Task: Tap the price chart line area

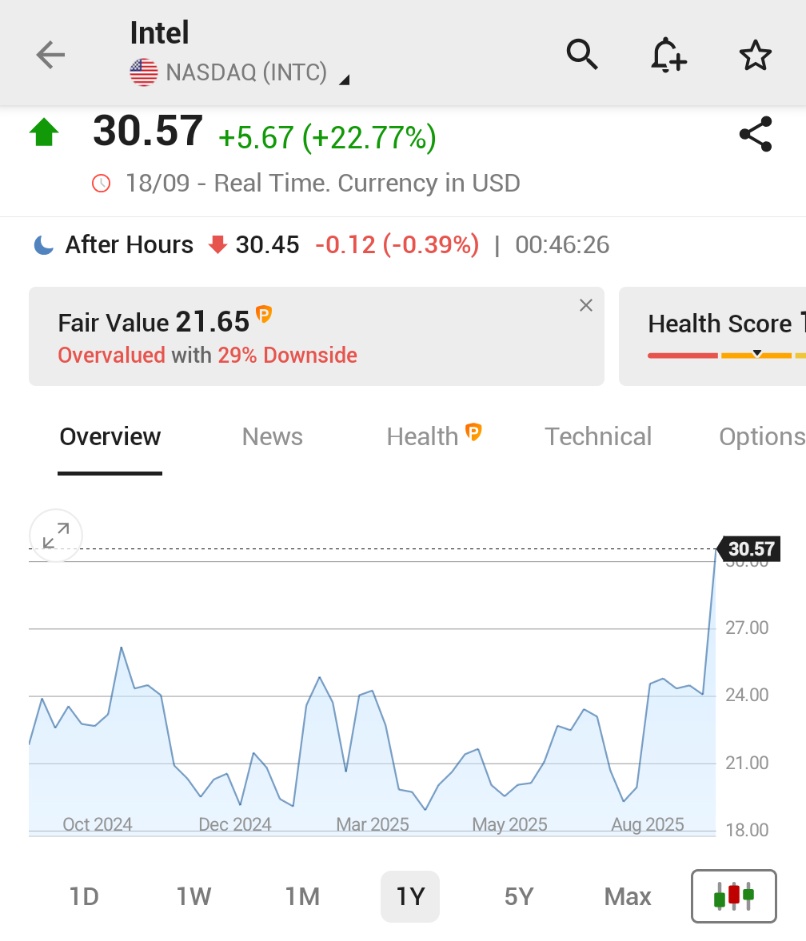Action: tap(372, 690)
